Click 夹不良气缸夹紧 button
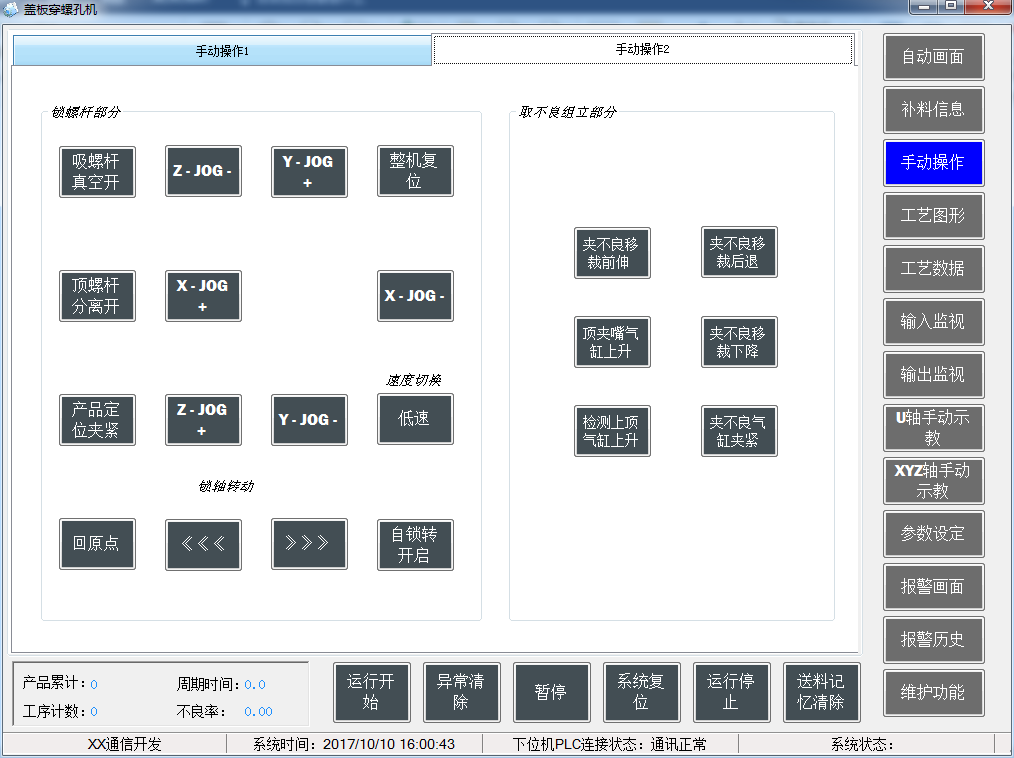The height and width of the screenshot is (758, 1014). tap(739, 431)
